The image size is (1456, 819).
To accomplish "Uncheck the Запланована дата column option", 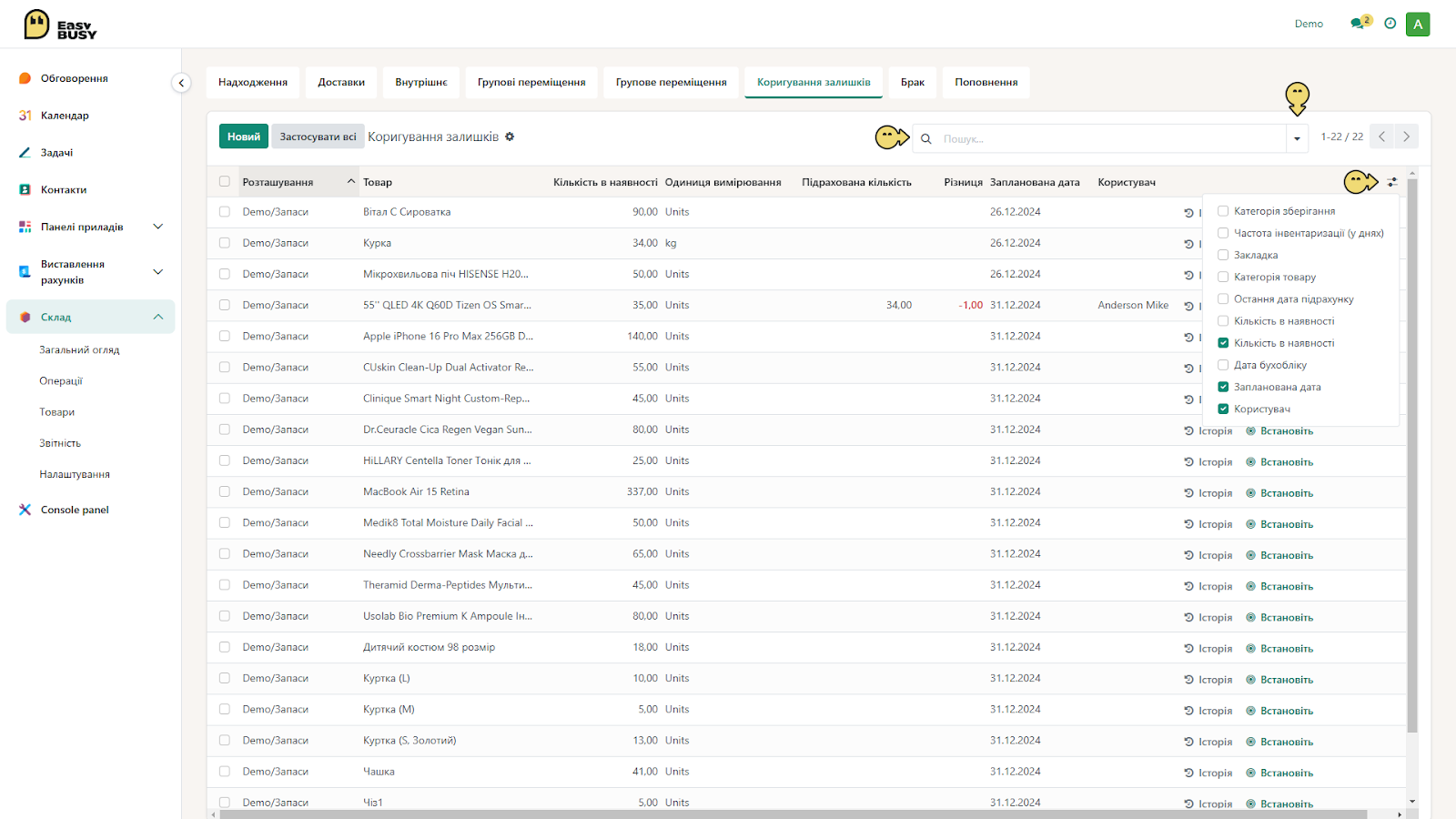I will click(1223, 387).
